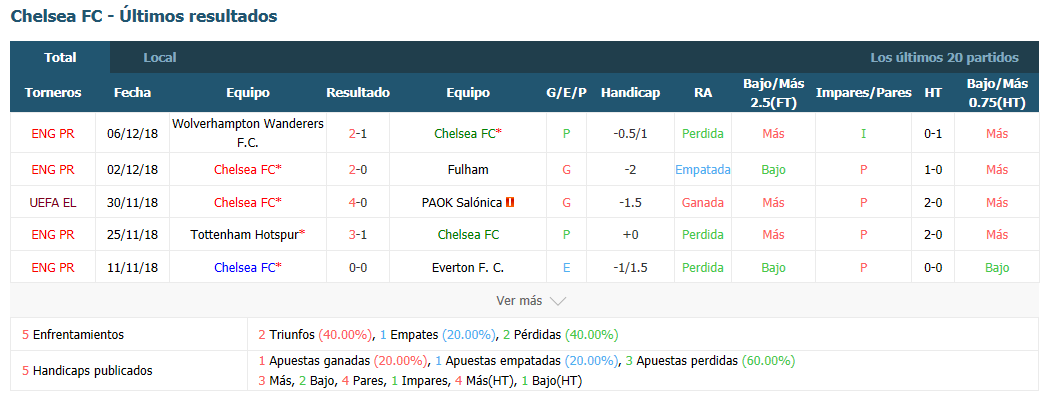
Task: Click the Empatada bet result for Fulham match
Action: [702, 170]
